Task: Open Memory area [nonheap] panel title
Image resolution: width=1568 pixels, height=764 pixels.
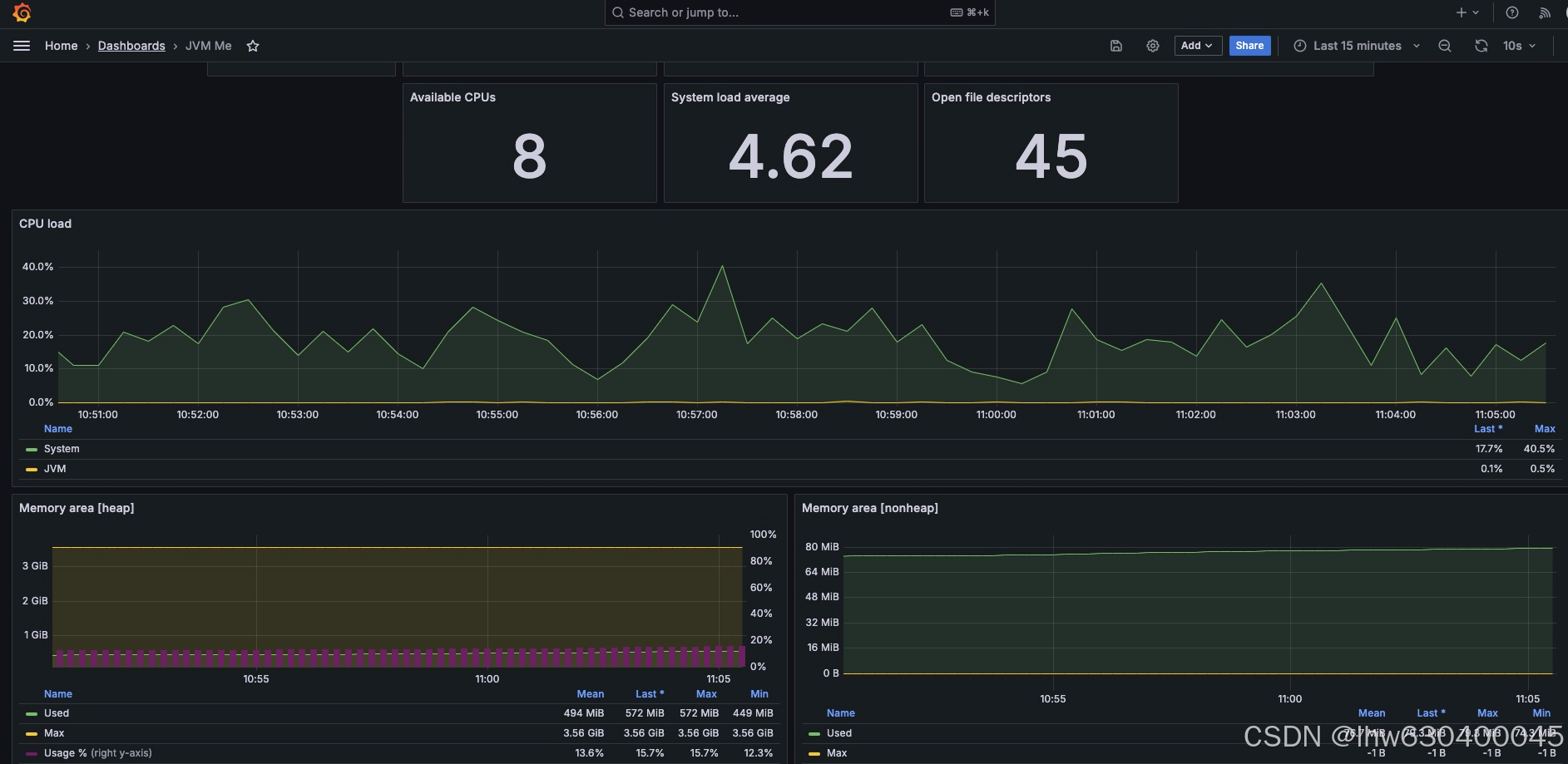Action: pyautogui.click(x=870, y=508)
